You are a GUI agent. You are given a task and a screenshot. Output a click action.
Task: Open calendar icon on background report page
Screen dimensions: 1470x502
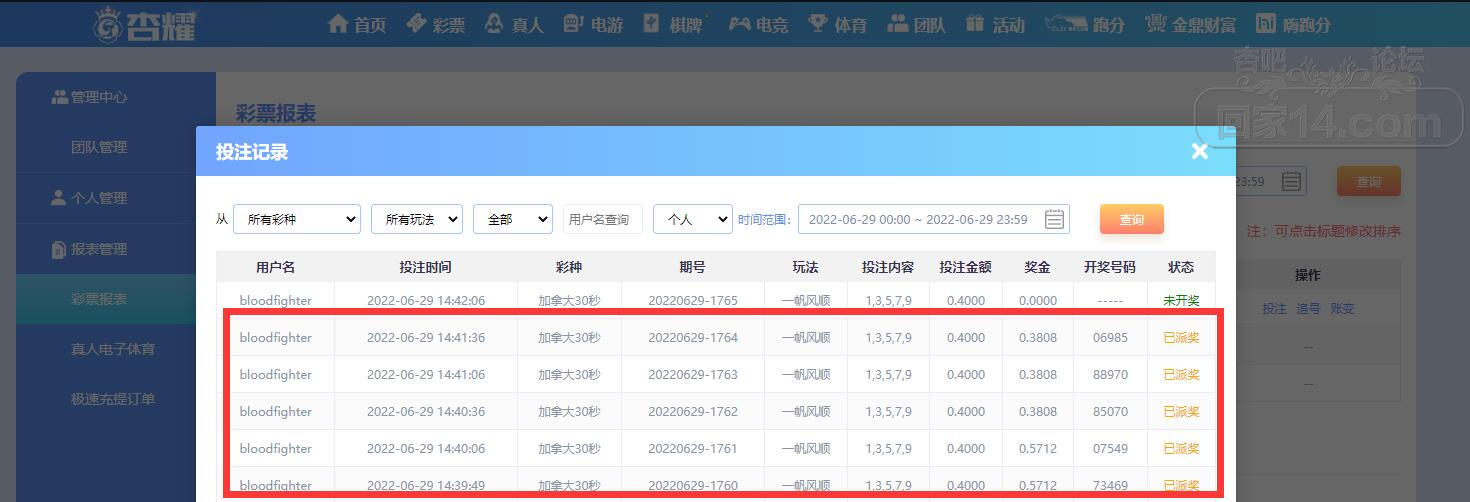pos(1291,181)
